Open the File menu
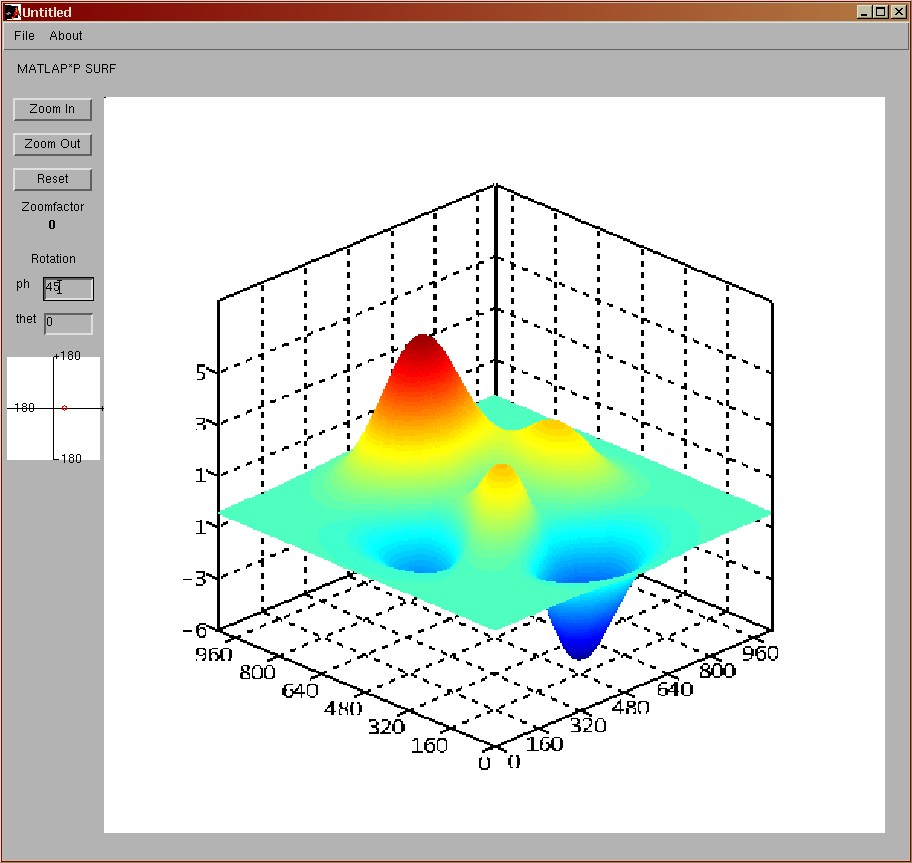The width and height of the screenshot is (912, 863). pos(24,36)
